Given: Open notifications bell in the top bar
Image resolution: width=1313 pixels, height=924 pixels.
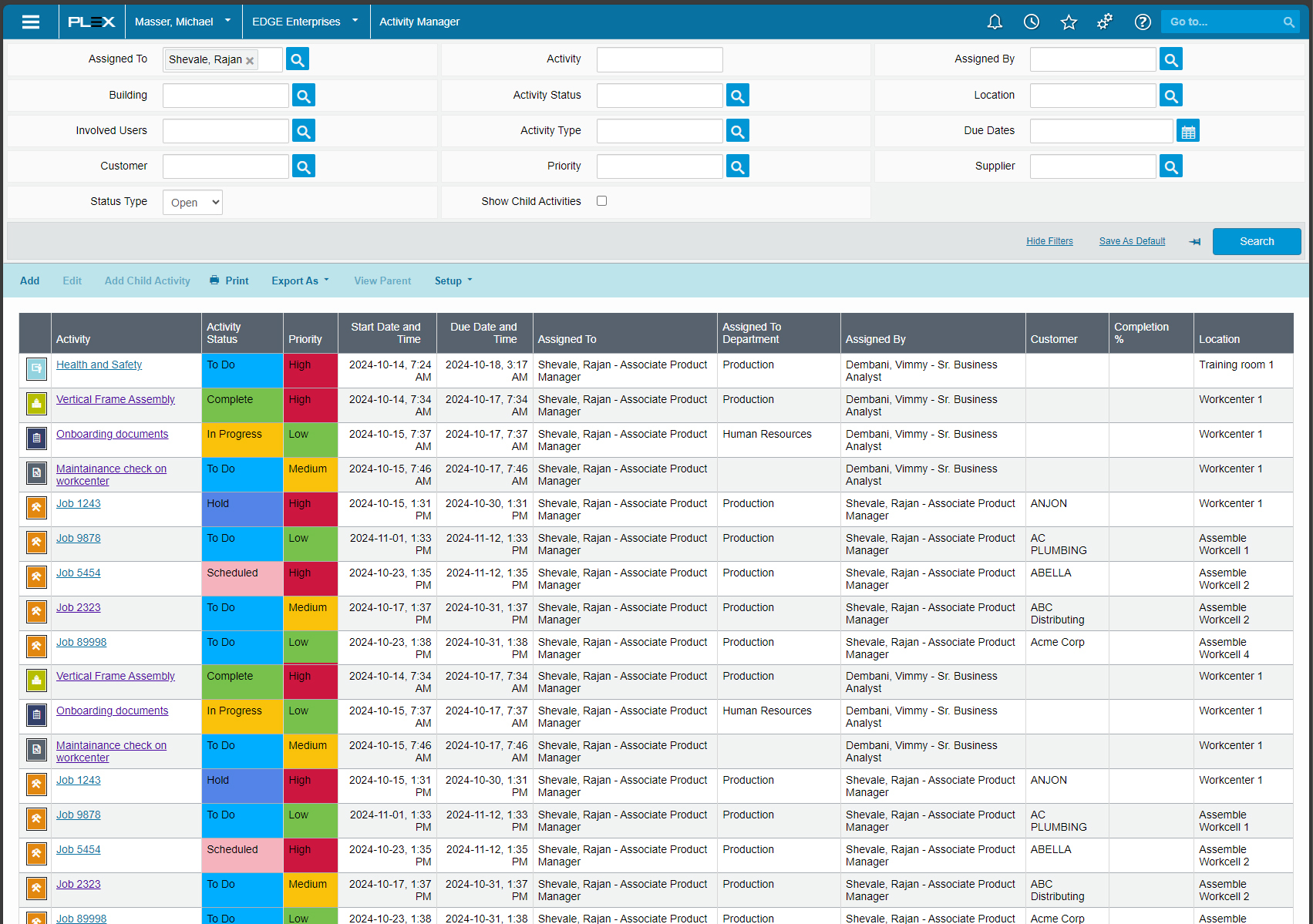Looking at the screenshot, I should click(x=995, y=22).
